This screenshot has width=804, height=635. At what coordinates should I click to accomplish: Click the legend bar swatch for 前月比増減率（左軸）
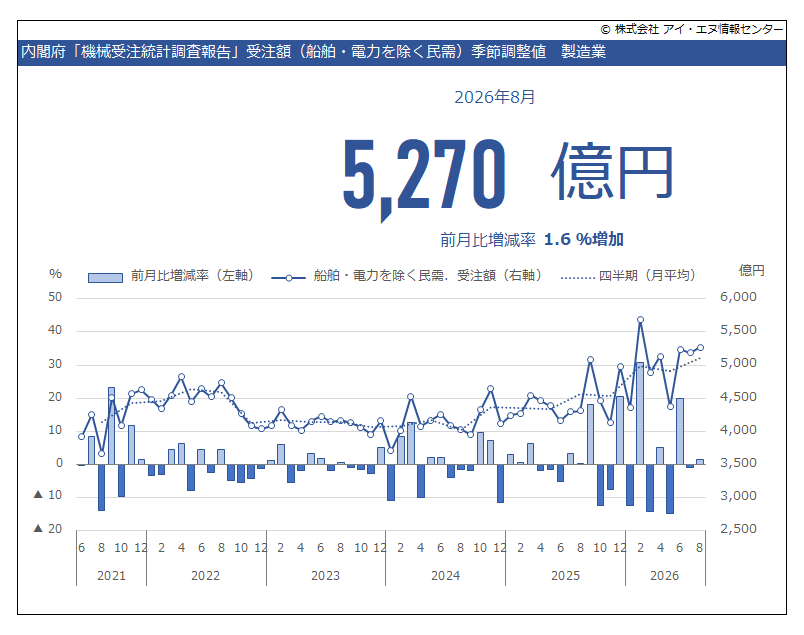coord(105,277)
